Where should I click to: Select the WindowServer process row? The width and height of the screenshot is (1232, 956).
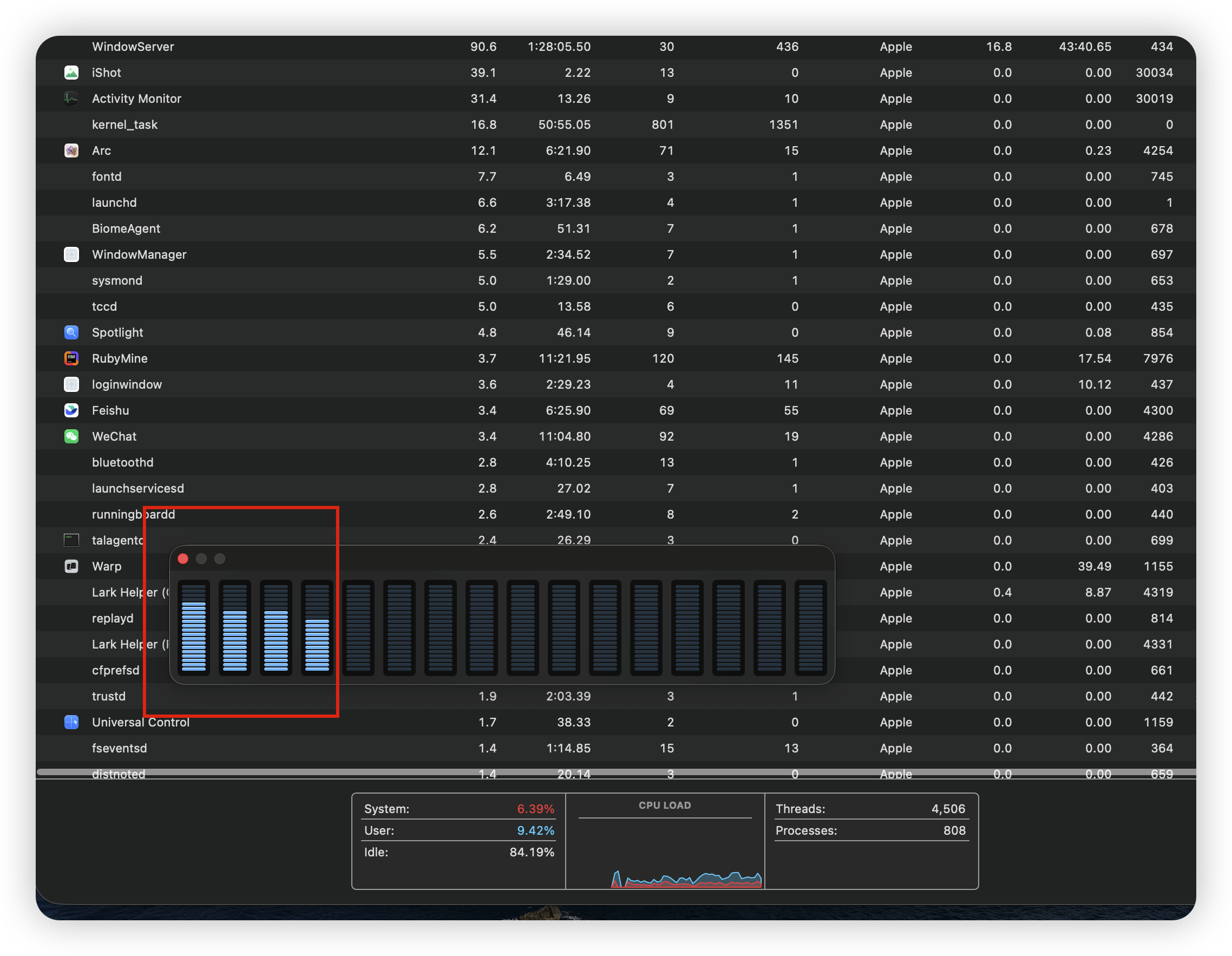[x=133, y=47]
